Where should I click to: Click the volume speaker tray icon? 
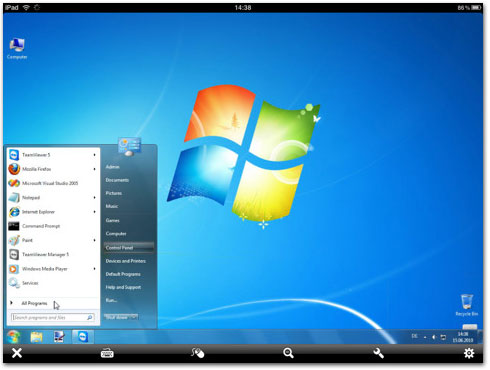[434, 337]
